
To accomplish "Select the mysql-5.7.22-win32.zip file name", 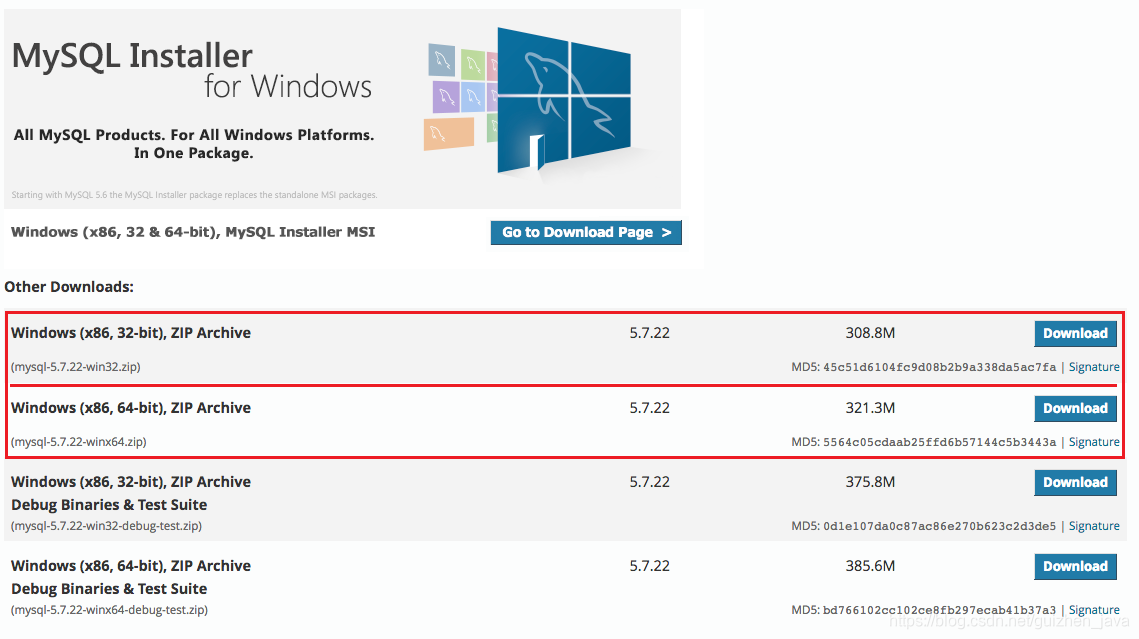I will pos(76,367).
